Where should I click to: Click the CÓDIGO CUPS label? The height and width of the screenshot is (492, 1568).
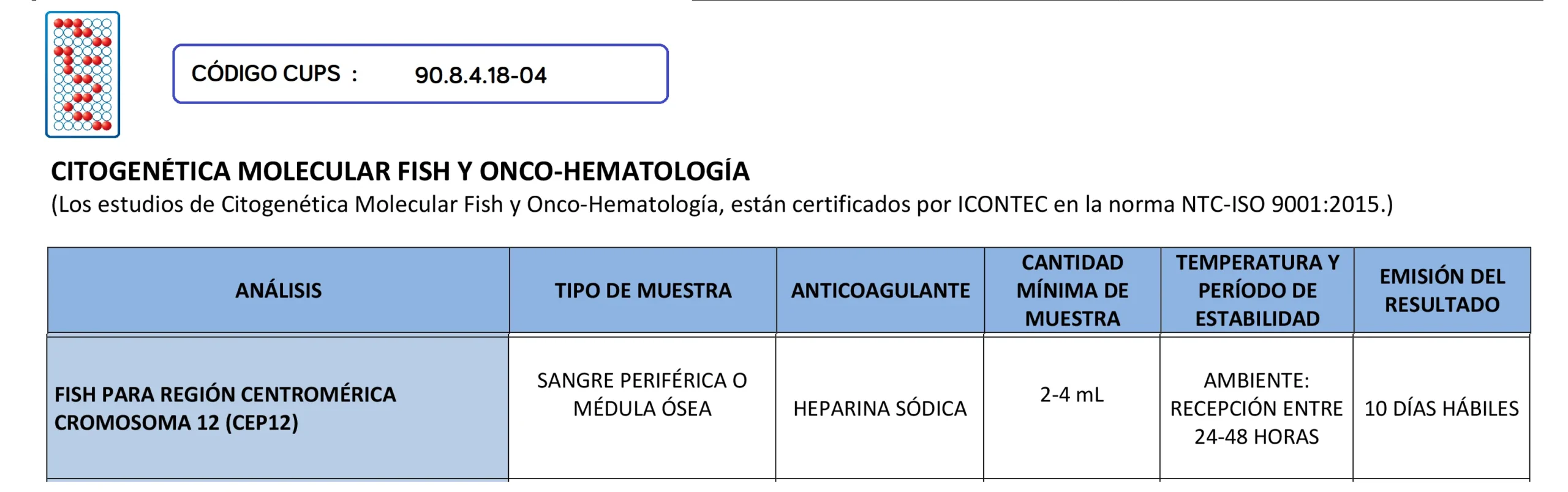[266, 73]
